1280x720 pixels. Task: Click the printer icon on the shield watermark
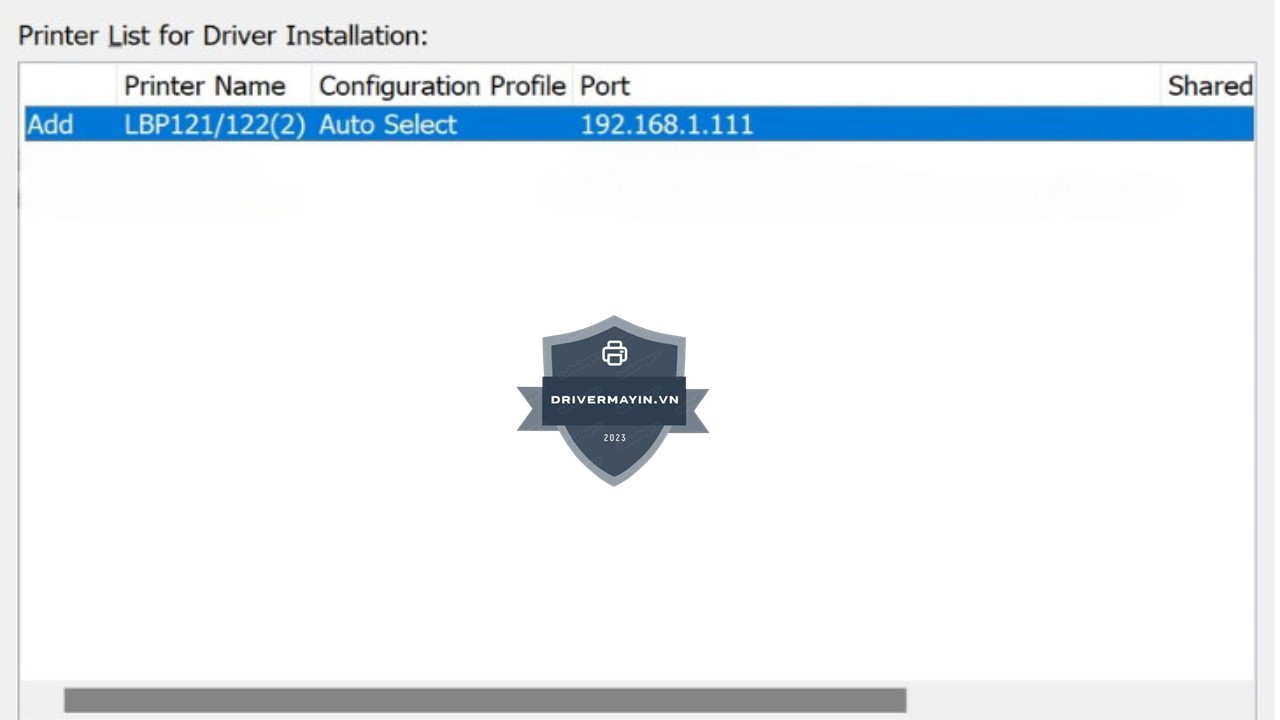pyautogui.click(x=614, y=353)
